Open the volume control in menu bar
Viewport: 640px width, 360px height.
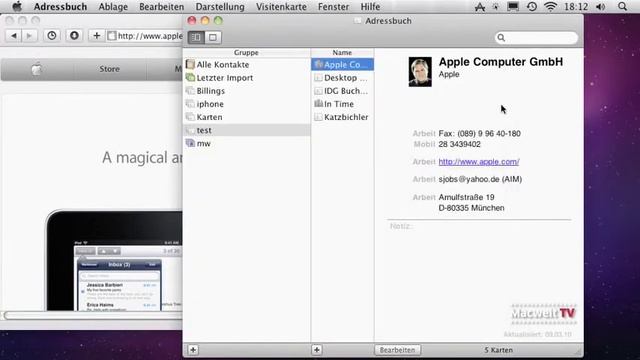(600, 7)
